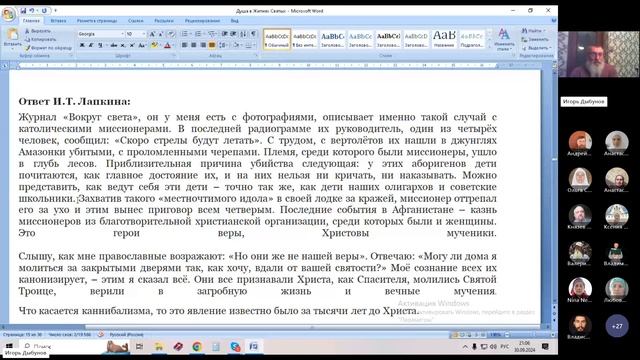Click status bar language Русский (Россия)

[x=126, y=335]
